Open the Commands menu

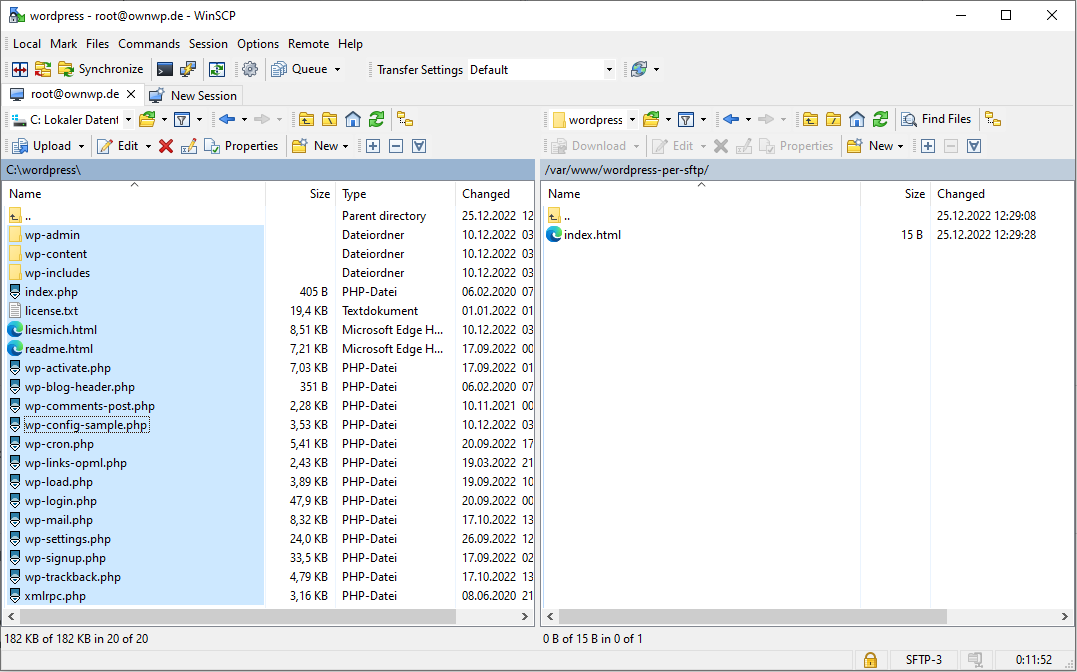coord(149,43)
